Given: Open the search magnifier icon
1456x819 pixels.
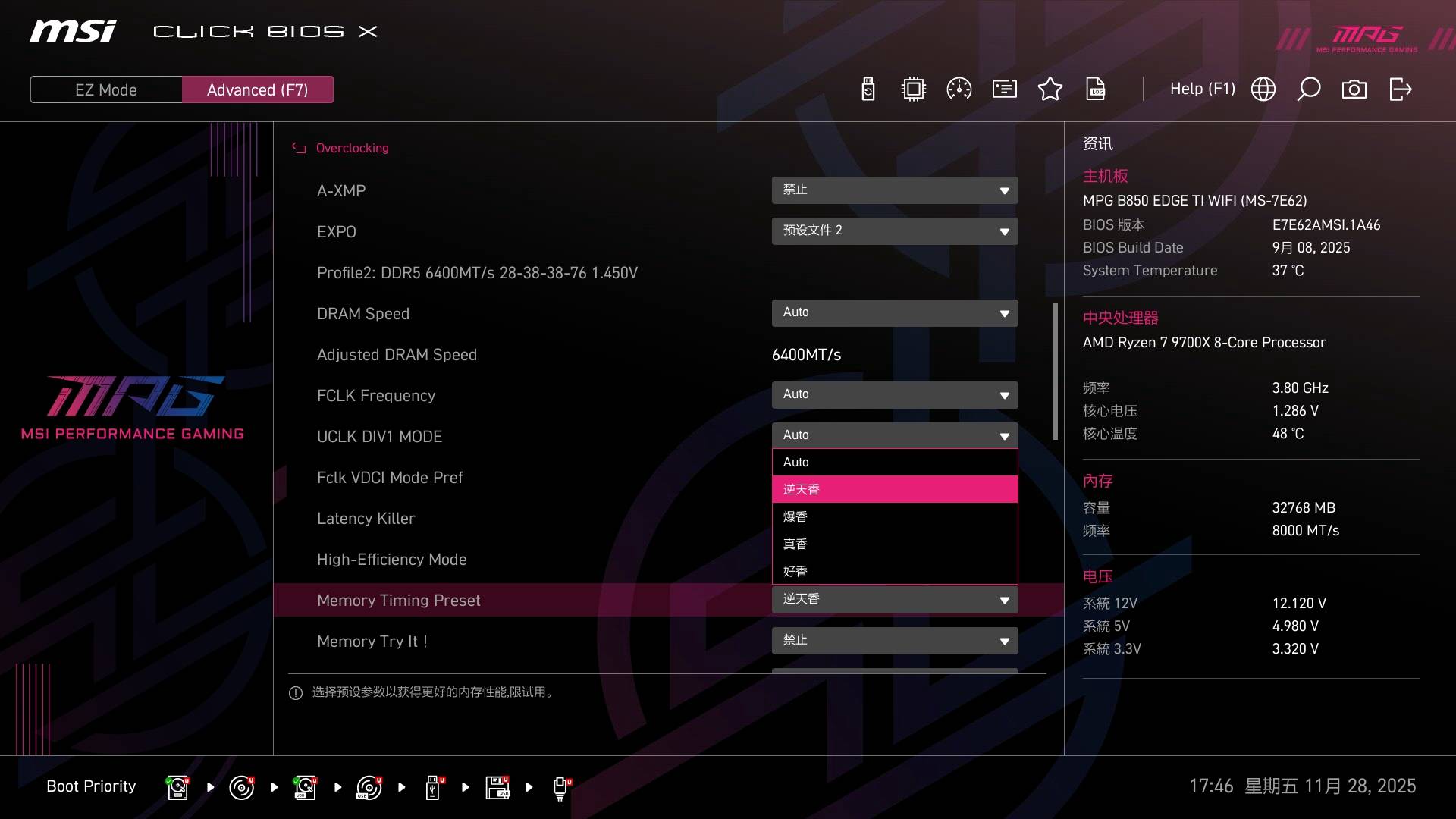Looking at the screenshot, I should click(x=1309, y=89).
